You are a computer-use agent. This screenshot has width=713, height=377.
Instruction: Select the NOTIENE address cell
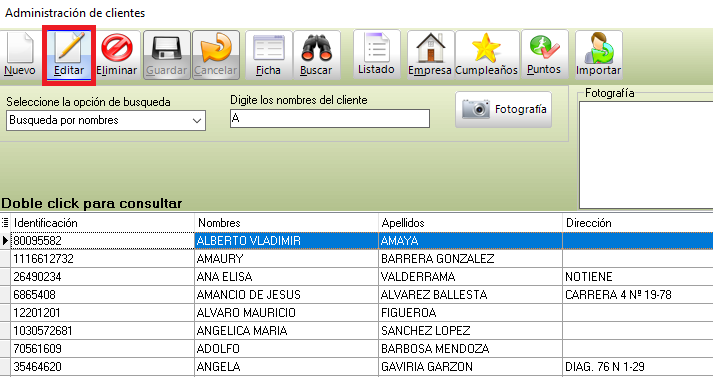tap(638, 276)
